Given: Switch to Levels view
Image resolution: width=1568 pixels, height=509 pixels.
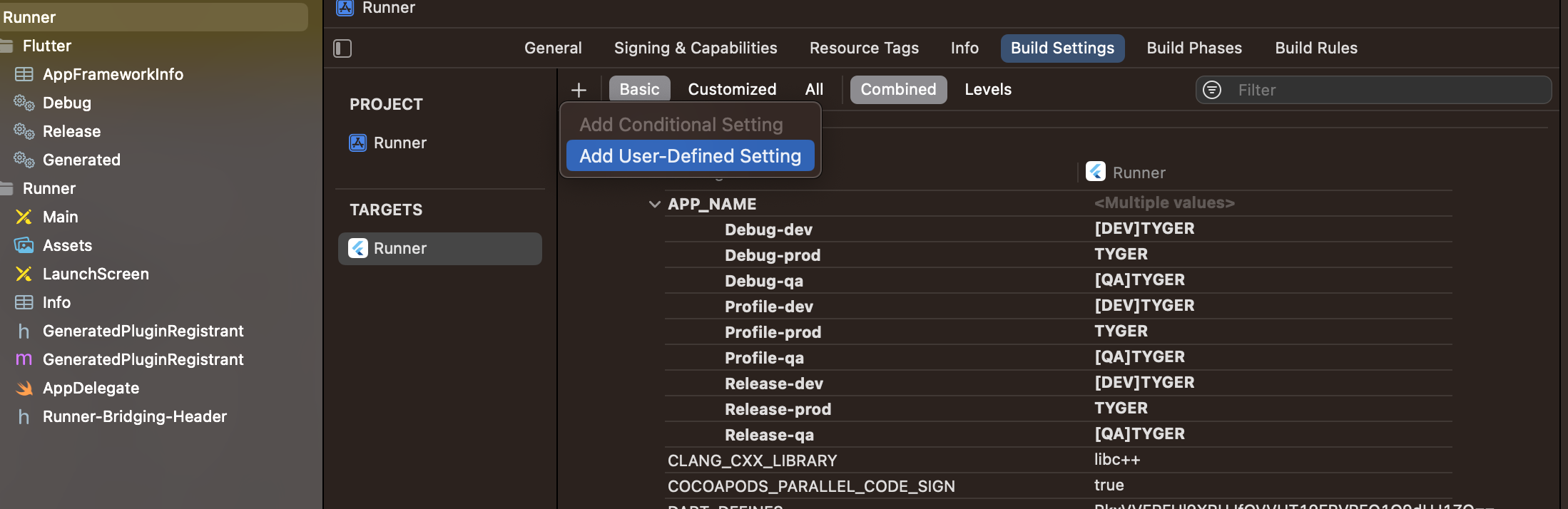Looking at the screenshot, I should tap(988, 89).
